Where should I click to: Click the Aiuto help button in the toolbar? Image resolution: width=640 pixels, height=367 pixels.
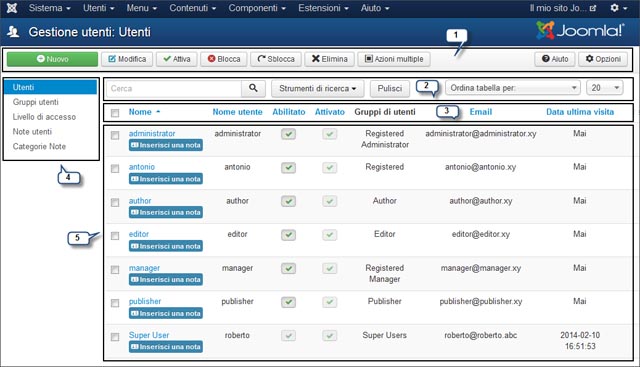point(555,59)
